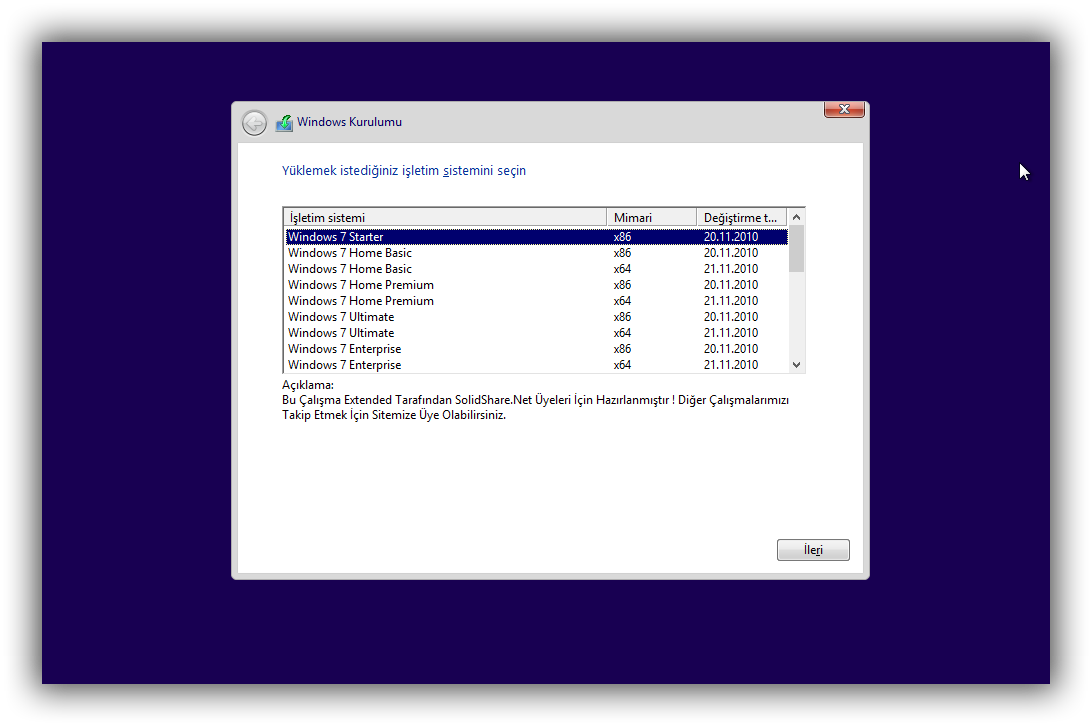The height and width of the screenshot is (726, 1092).
Task: Select Windows 7 Starter x86 row
Action: click(536, 237)
